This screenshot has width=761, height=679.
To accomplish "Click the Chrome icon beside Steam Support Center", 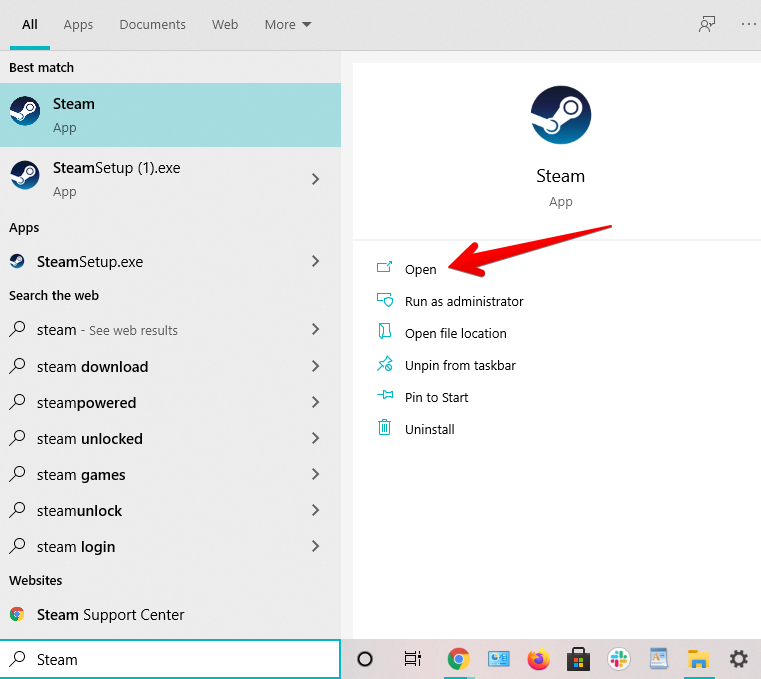I will [17, 614].
